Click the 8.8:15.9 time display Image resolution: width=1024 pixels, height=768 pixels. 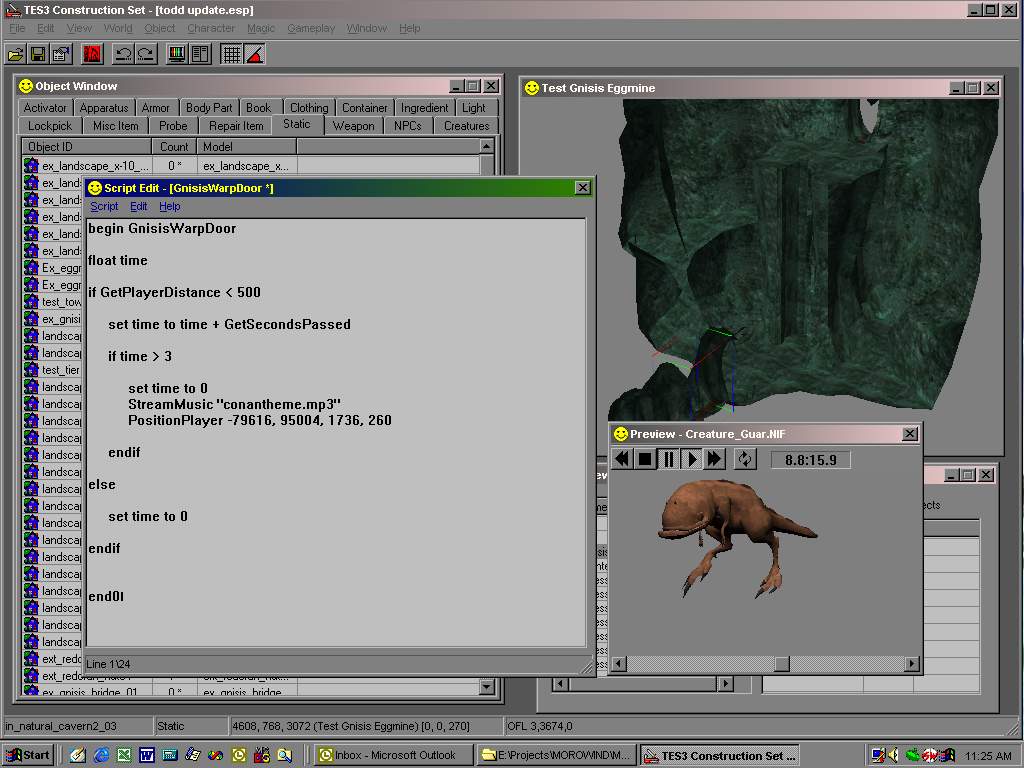(x=810, y=460)
